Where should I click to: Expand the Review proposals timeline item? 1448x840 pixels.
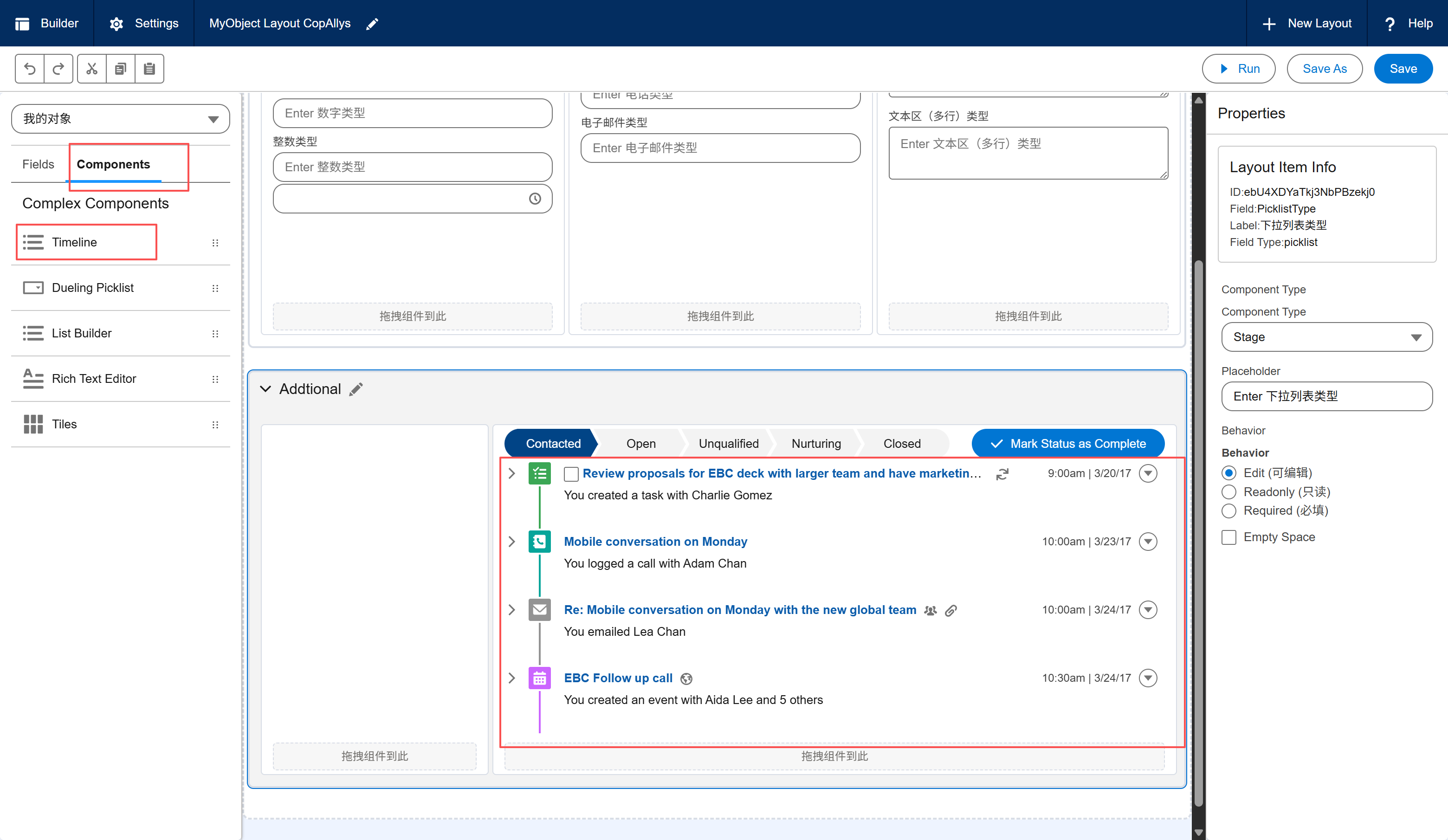(511, 473)
